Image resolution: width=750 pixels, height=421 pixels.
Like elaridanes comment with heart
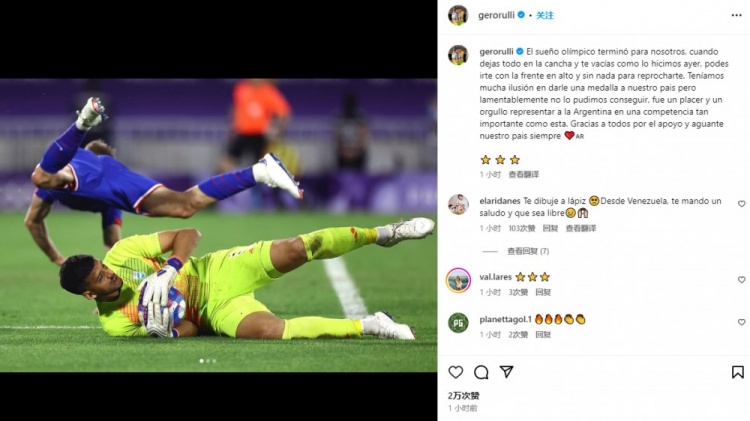[741, 204]
